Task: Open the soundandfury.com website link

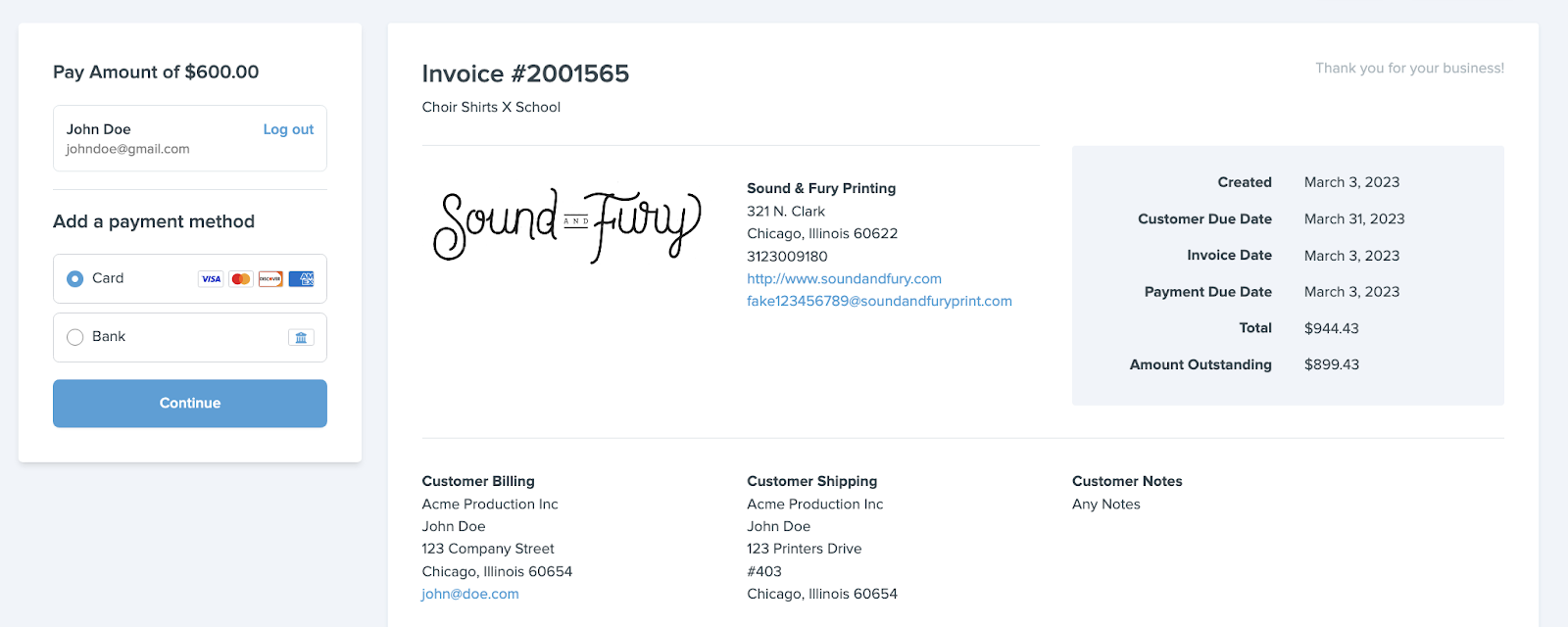Action: point(844,279)
